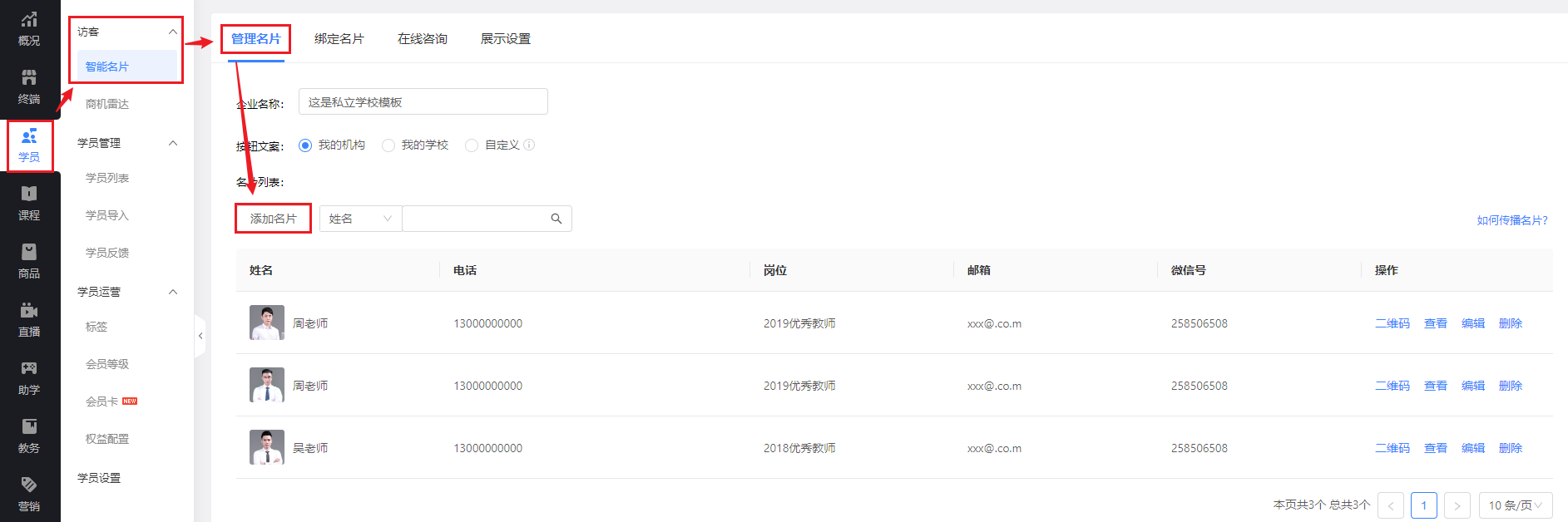This screenshot has width=1568, height=522.
Task: Select the 自定义 radio button
Action: (472, 145)
